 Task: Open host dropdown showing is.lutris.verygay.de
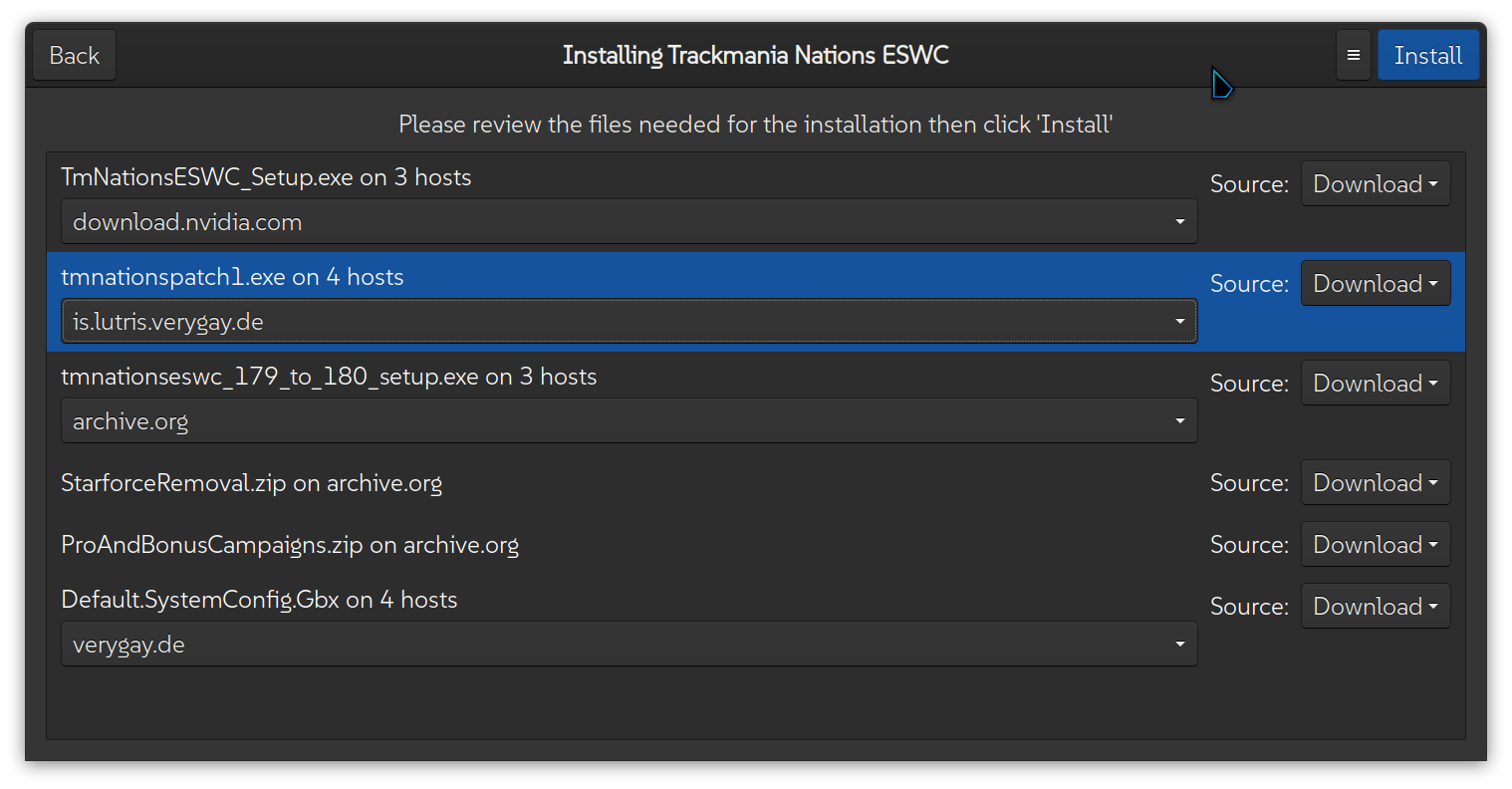(x=630, y=321)
